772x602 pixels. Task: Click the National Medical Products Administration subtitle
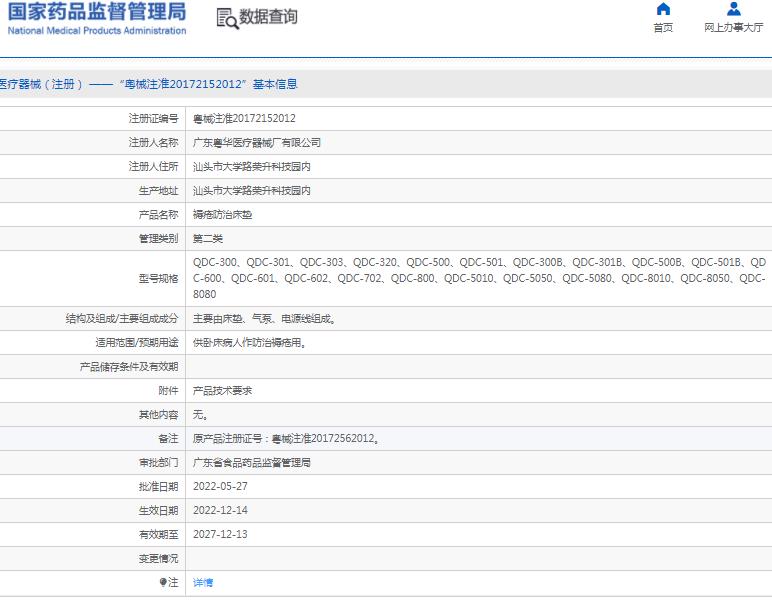[97, 31]
